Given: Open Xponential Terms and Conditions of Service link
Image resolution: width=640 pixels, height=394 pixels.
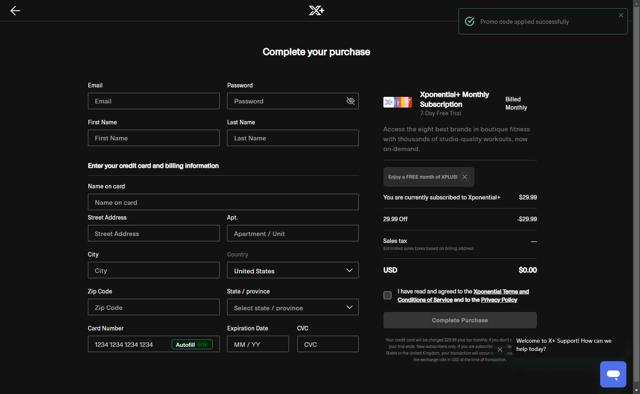Looking at the screenshot, I should click(463, 296).
